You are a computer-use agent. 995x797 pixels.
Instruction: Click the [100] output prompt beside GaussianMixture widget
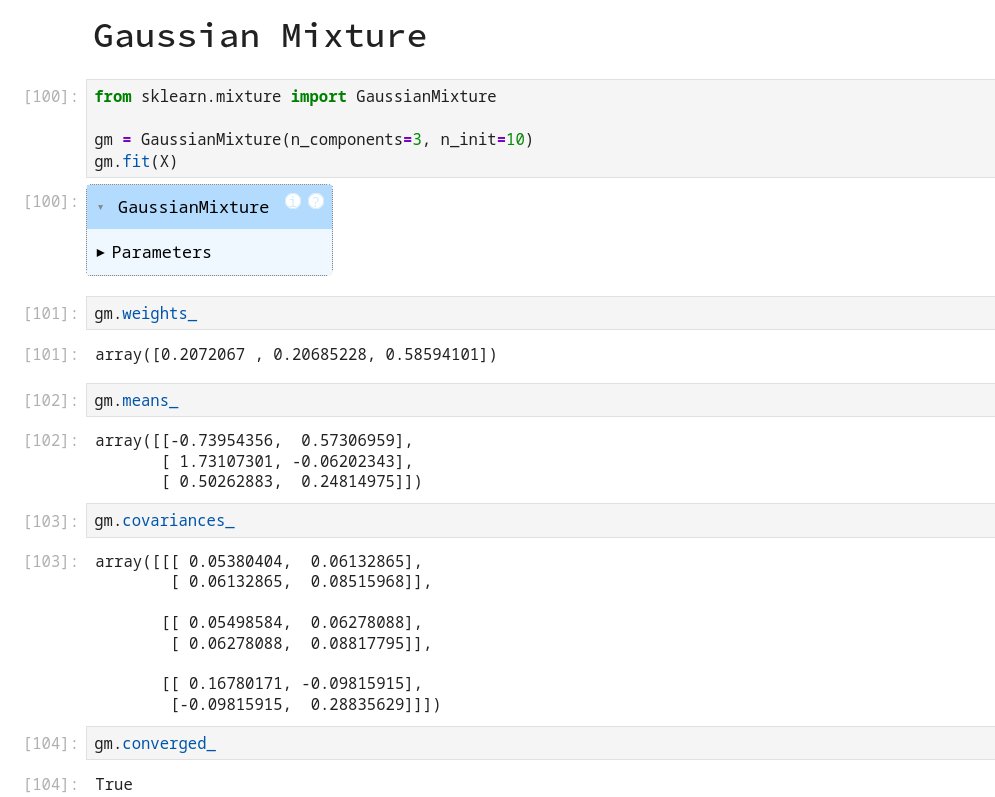(x=51, y=202)
